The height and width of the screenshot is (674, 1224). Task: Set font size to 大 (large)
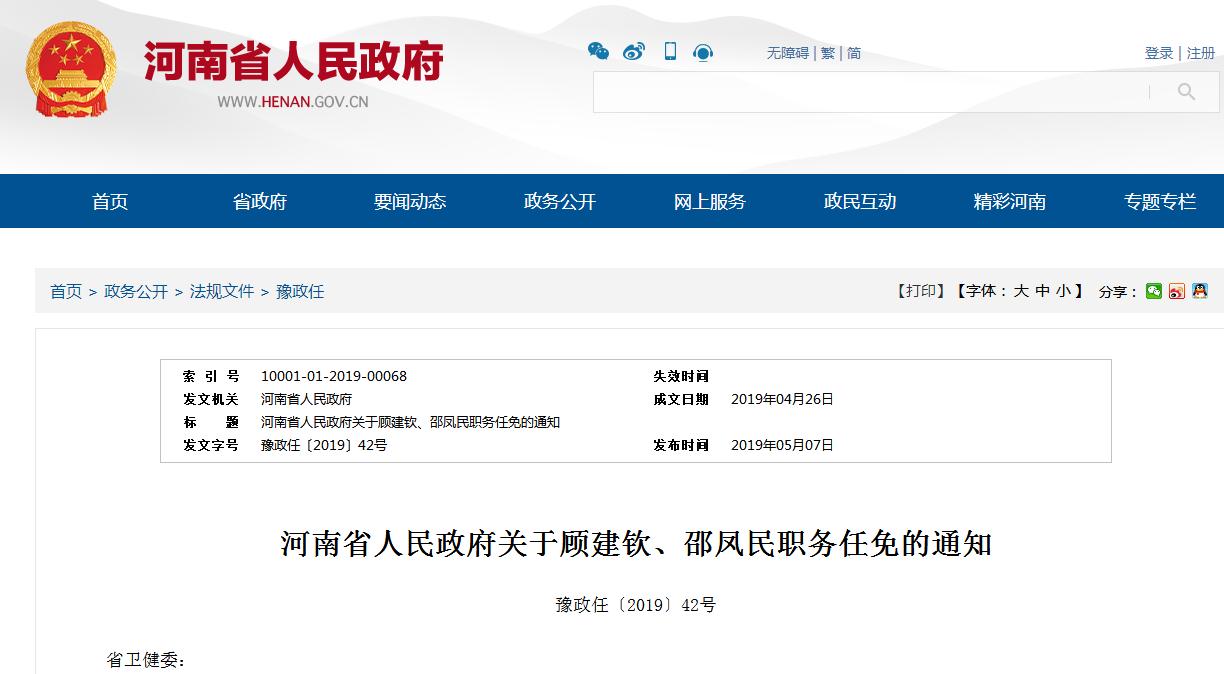[1021, 291]
